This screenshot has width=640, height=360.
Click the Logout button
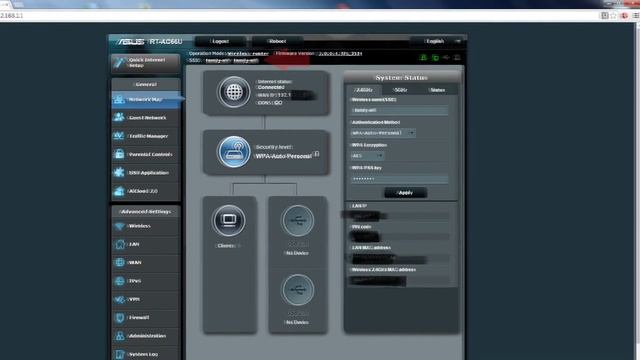220,41
